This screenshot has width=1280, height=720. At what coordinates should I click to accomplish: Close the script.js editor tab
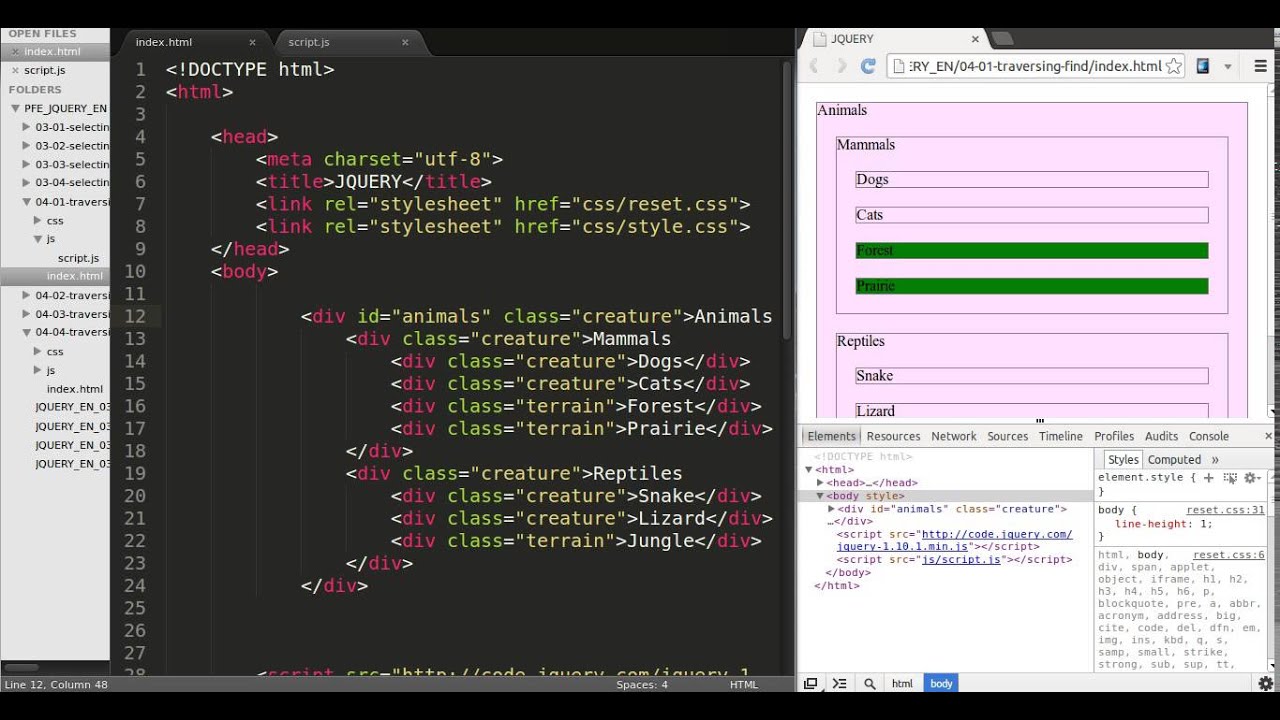tap(405, 42)
